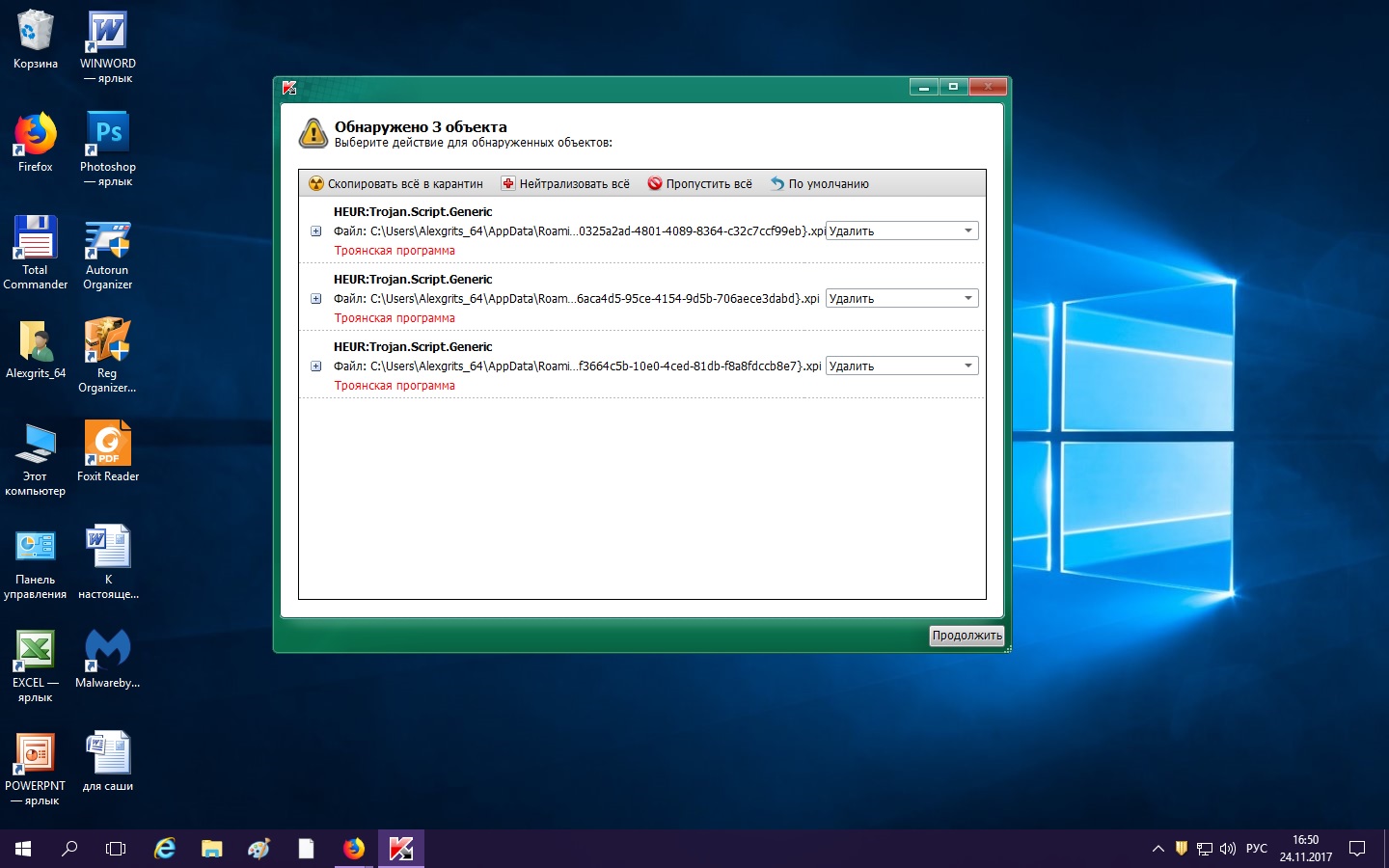1389x868 pixels.
Task: Click 'Нейтрализовать всё' neutralize all button
Action: tap(565, 183)
